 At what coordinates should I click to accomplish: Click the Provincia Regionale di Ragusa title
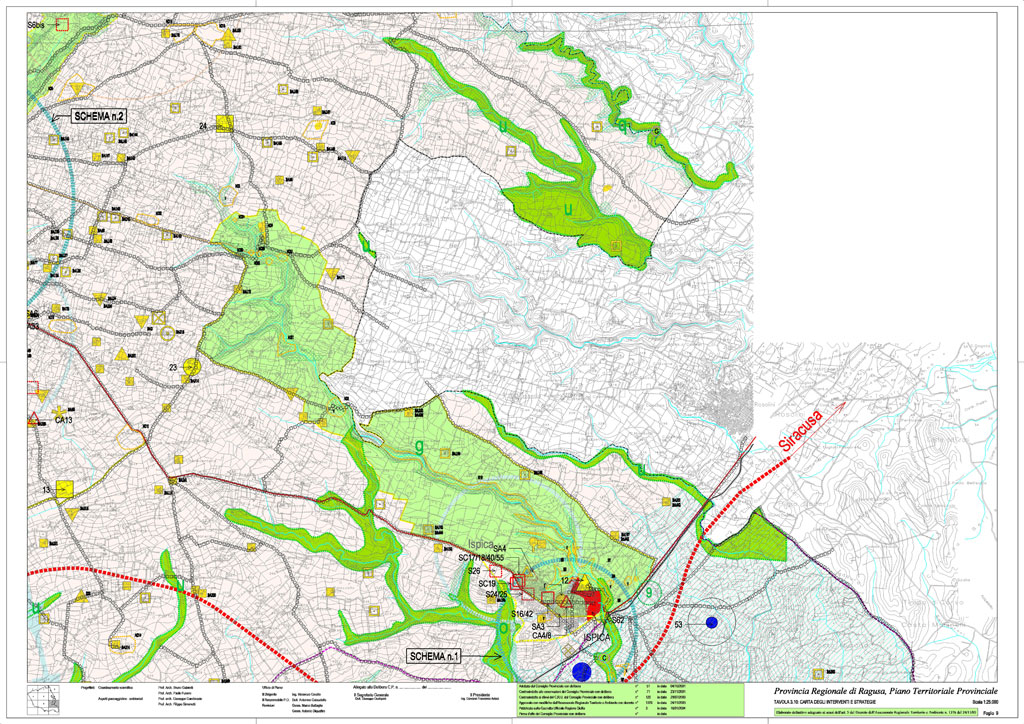(885, 691)
